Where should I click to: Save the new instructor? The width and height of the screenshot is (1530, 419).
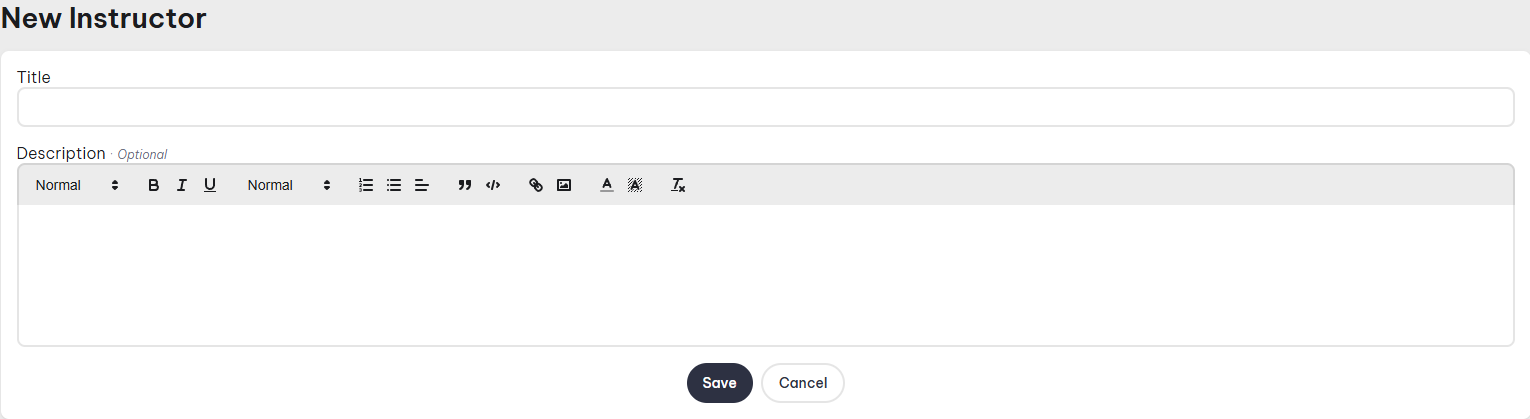click(719, 383)
